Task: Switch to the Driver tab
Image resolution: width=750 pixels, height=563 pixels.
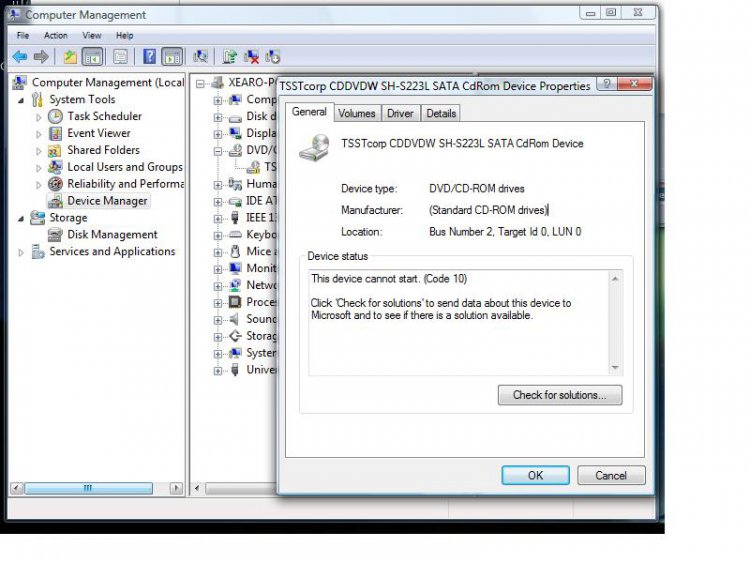Action: point(400,114)
